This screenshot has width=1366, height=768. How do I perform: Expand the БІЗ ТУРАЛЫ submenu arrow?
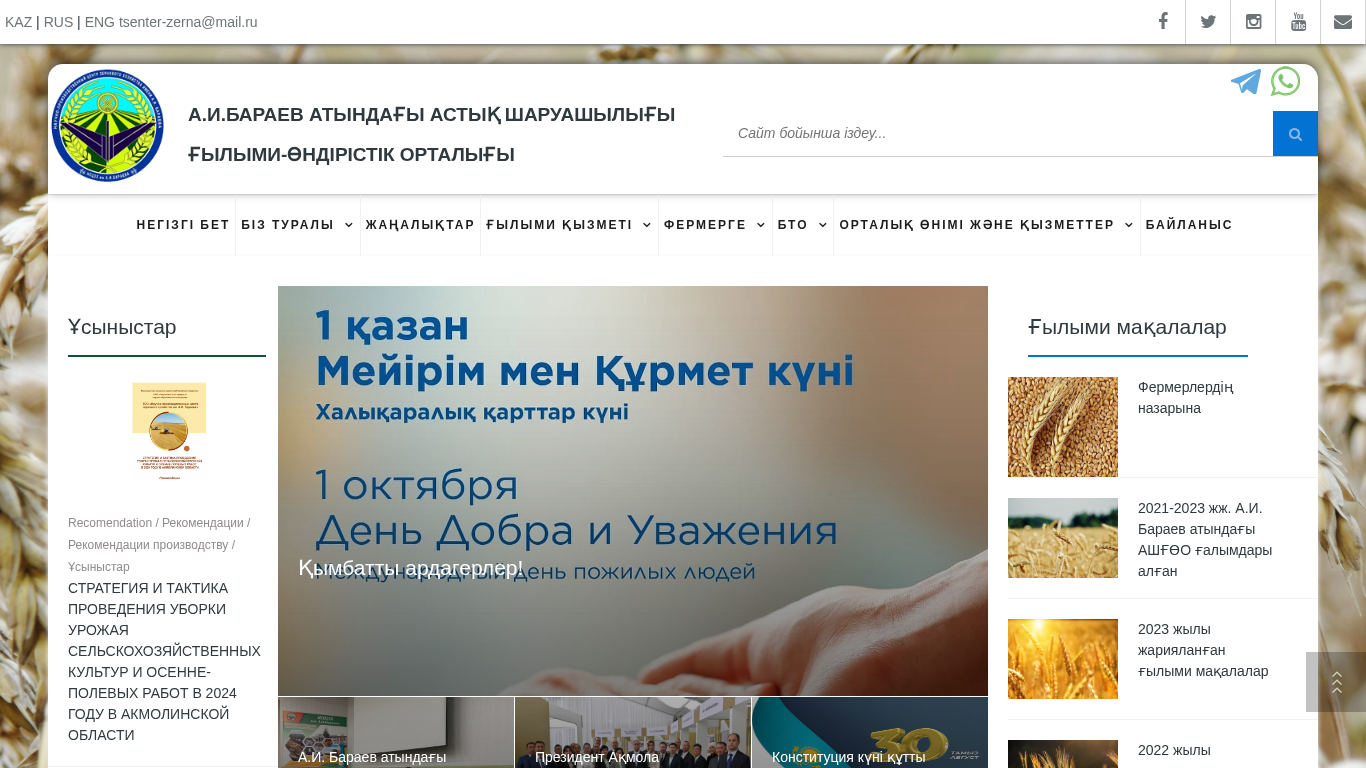point(349,225)
